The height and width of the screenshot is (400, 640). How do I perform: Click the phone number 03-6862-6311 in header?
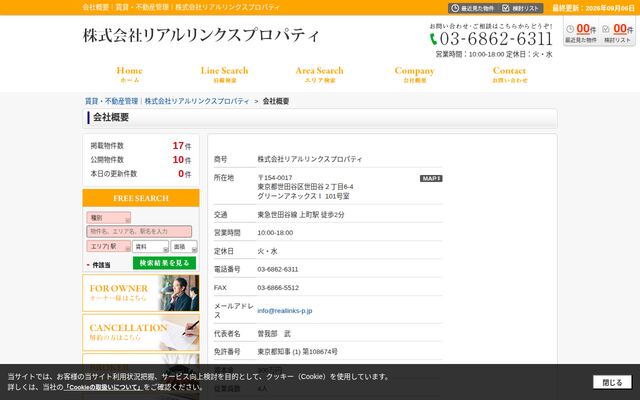pyautogui.click(x=496, y=39)
